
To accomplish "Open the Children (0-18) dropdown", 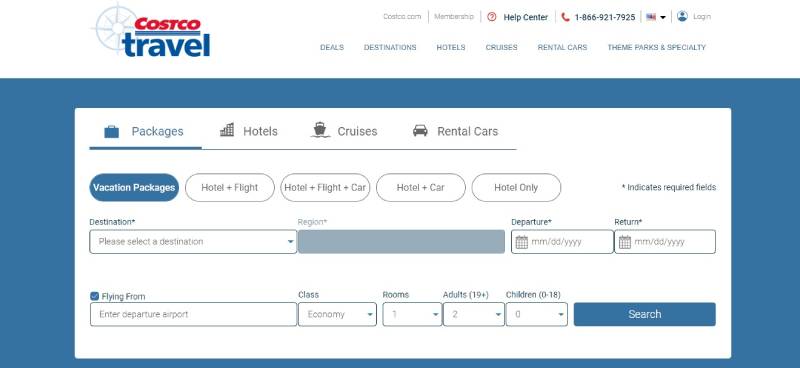I will (537, 314).
